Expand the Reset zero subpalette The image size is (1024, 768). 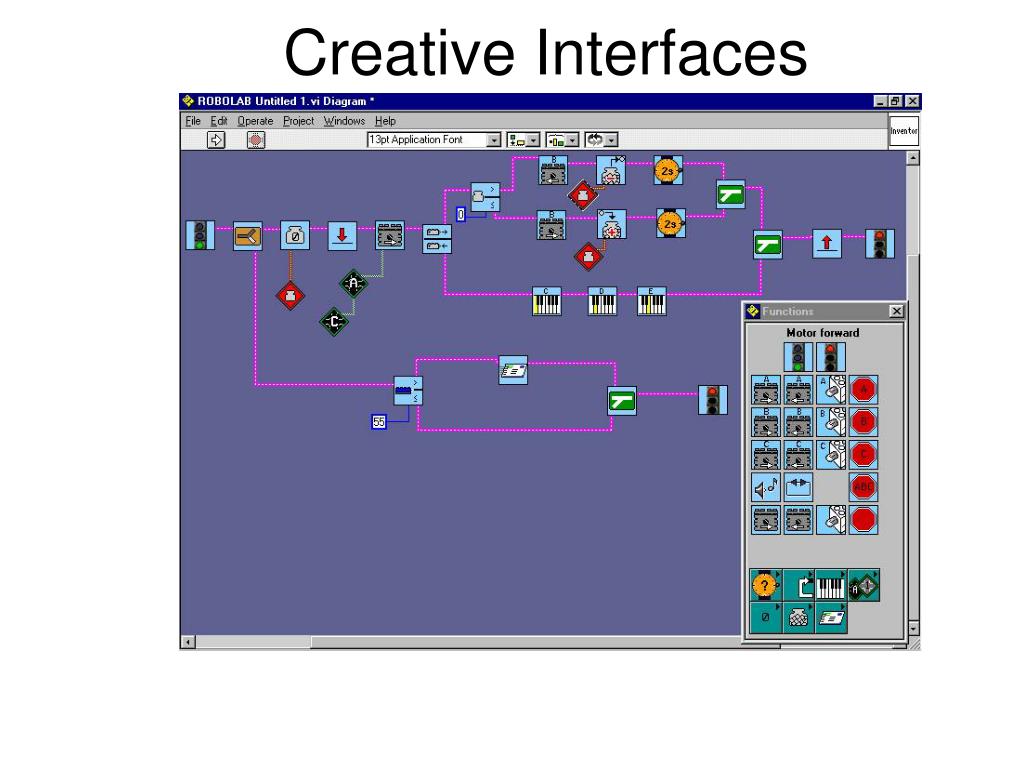(765, 618)
